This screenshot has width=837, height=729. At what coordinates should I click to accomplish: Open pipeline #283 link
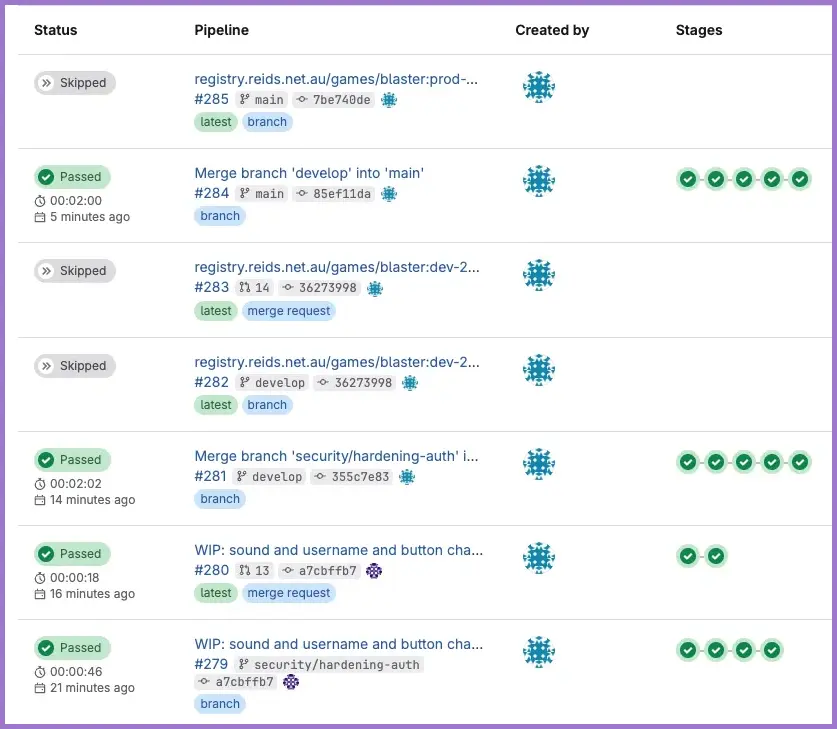[x=211, y=288]
